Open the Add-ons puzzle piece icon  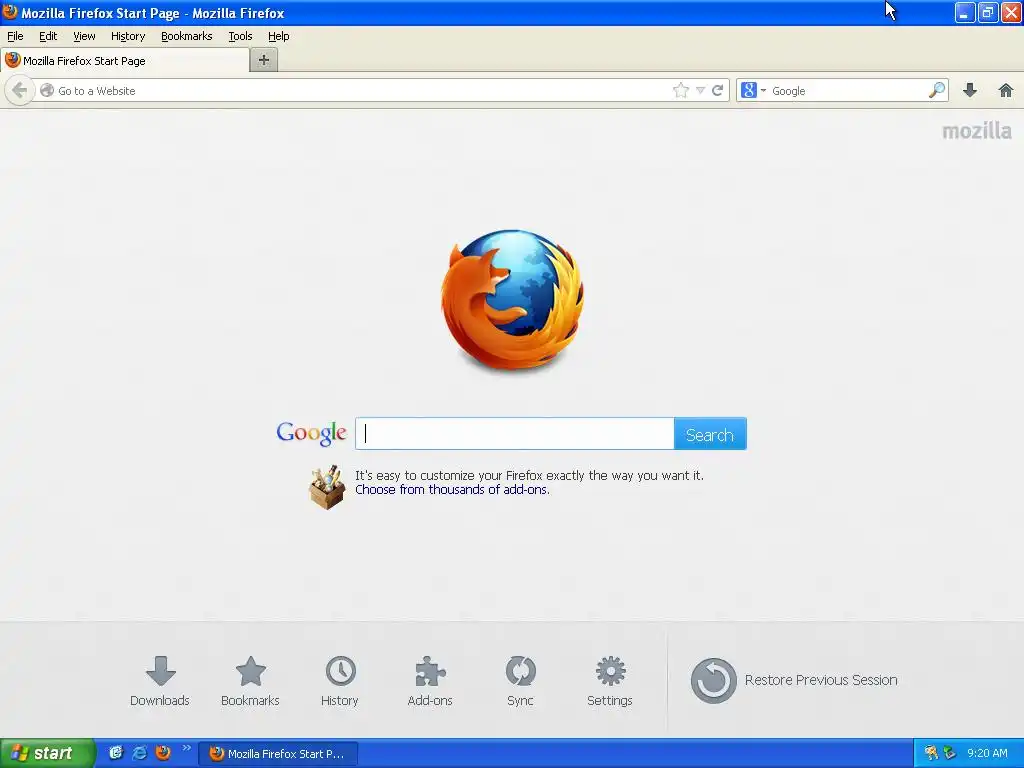click(430, 671)
